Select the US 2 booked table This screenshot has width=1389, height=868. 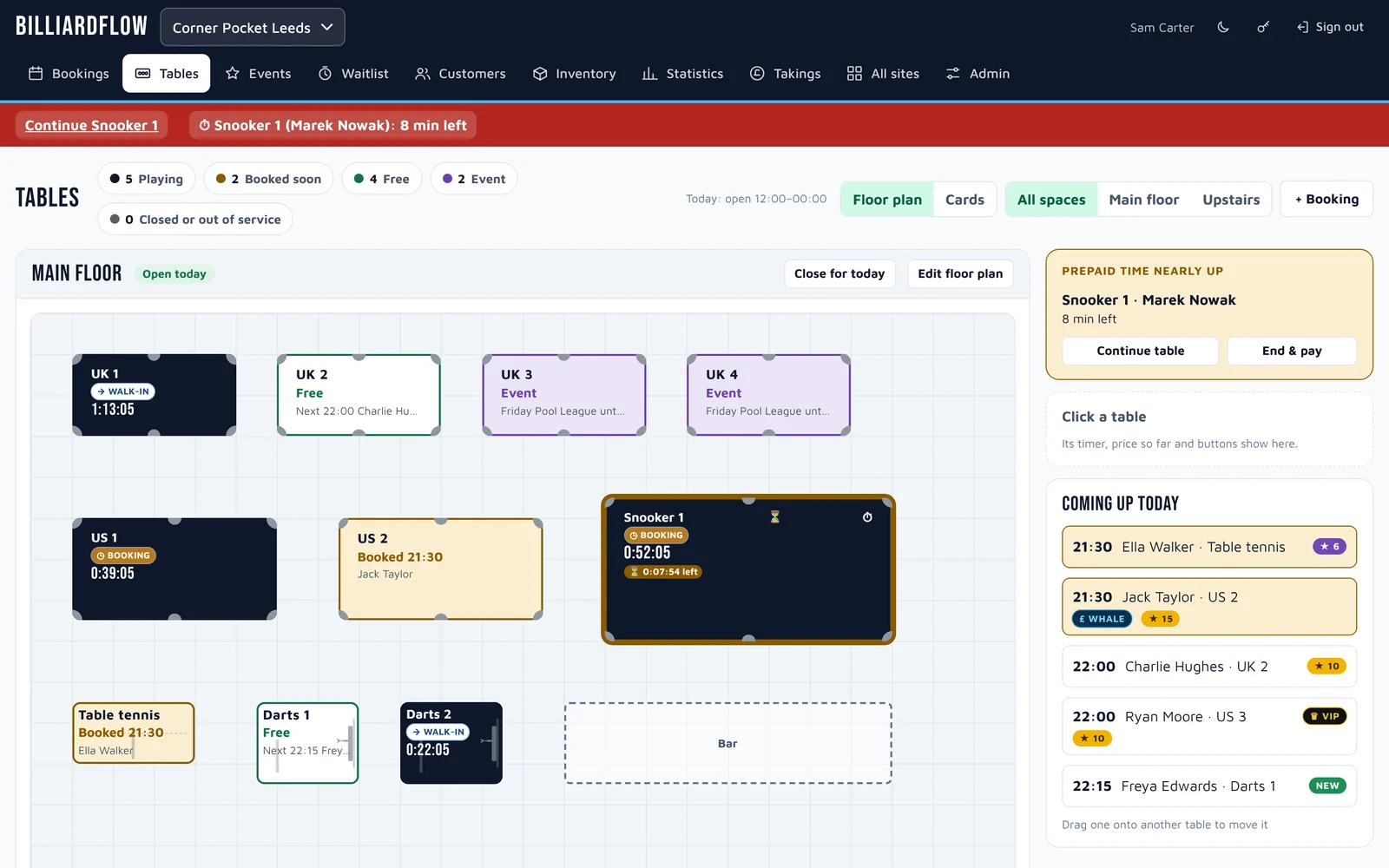(441, 569)
